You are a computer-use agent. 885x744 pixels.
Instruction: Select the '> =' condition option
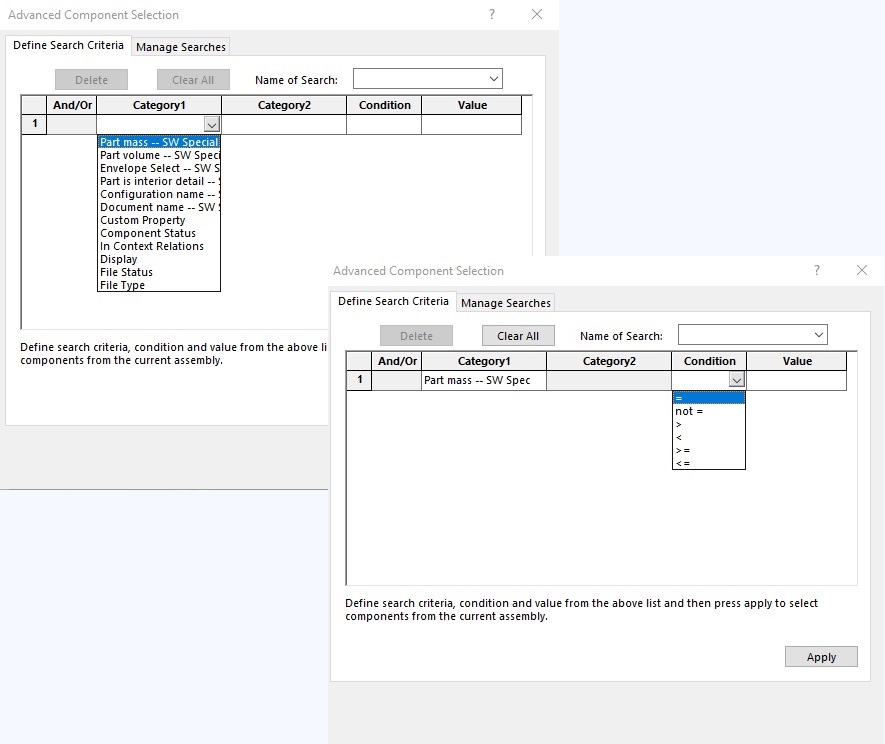coord(683,450)
